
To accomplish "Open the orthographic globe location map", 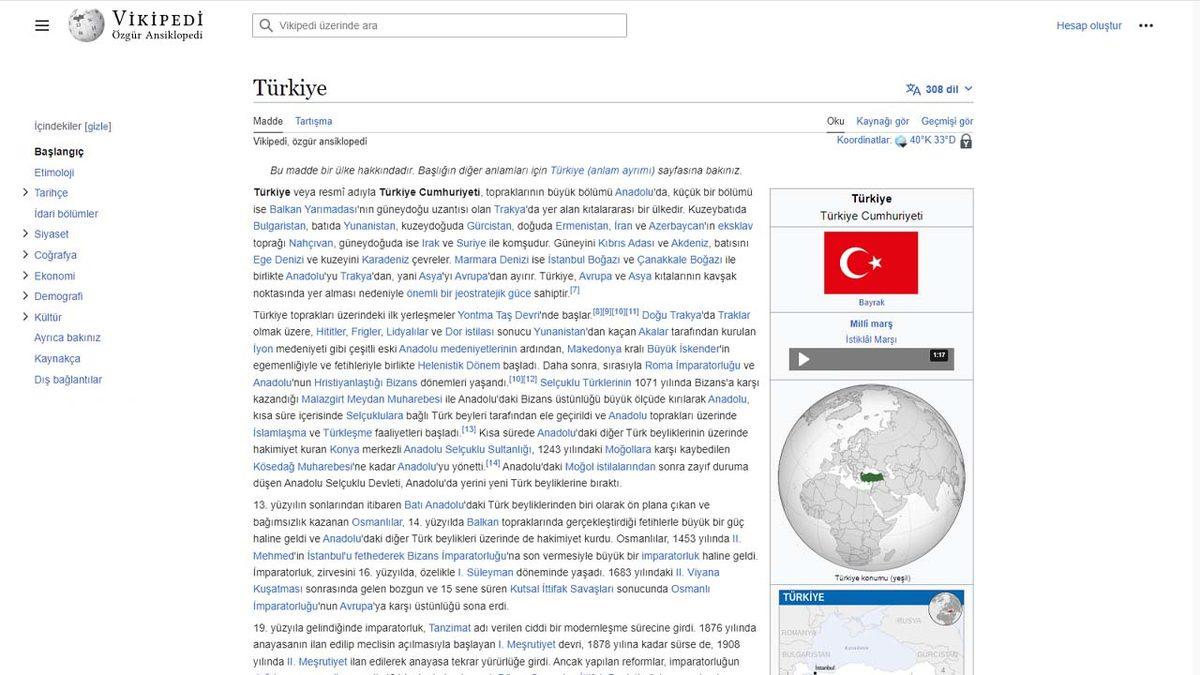I will [x=870, y=477].
